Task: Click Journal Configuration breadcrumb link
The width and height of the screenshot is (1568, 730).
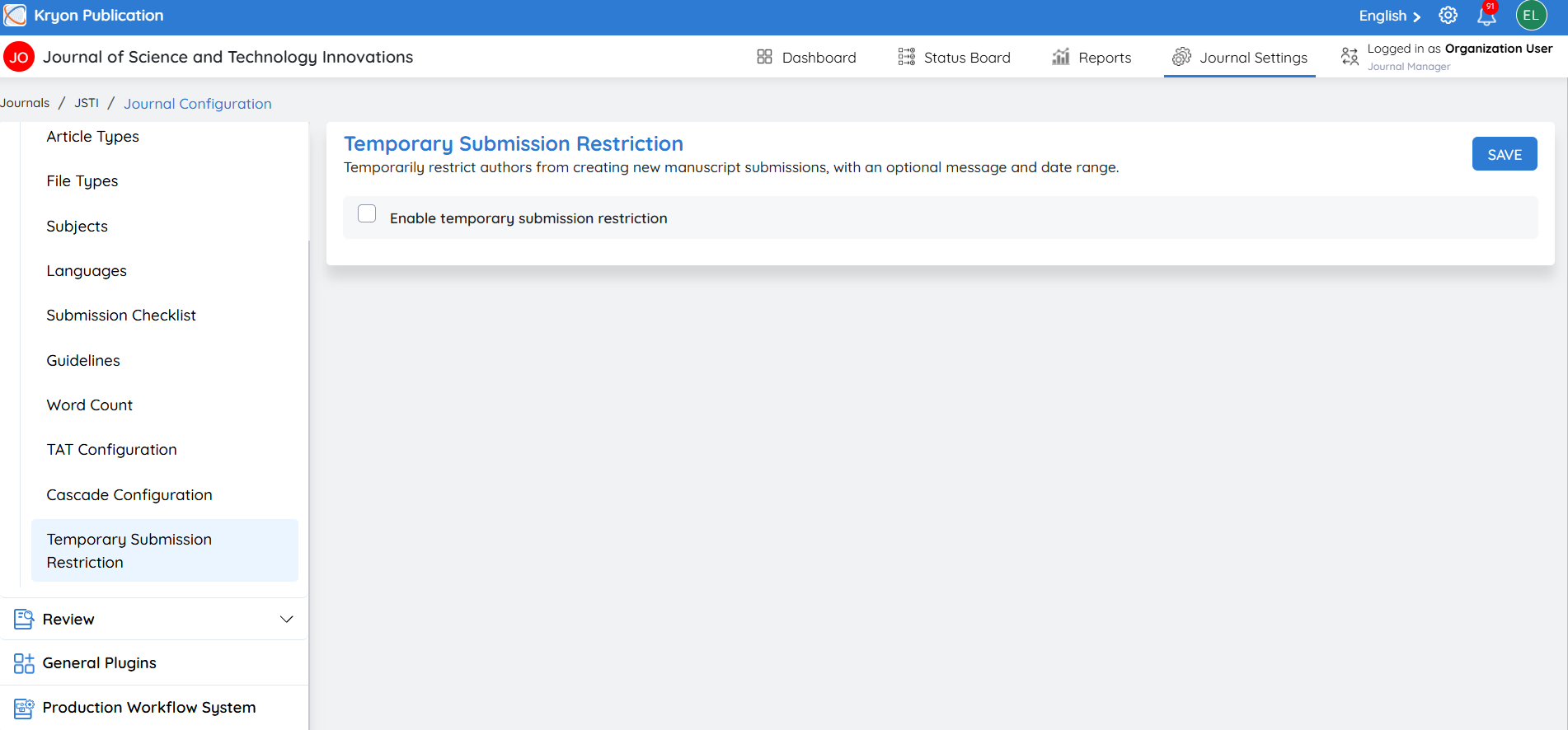Action: (198, 104)
